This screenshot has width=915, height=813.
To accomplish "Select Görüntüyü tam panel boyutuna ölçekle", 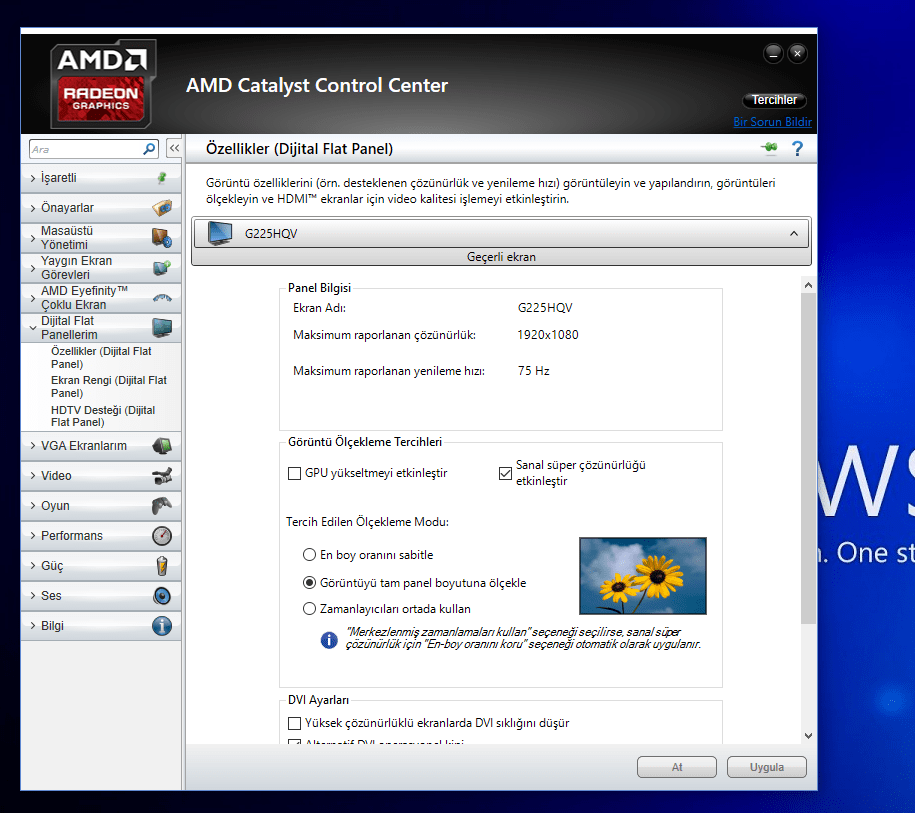I will coord(309,582).
